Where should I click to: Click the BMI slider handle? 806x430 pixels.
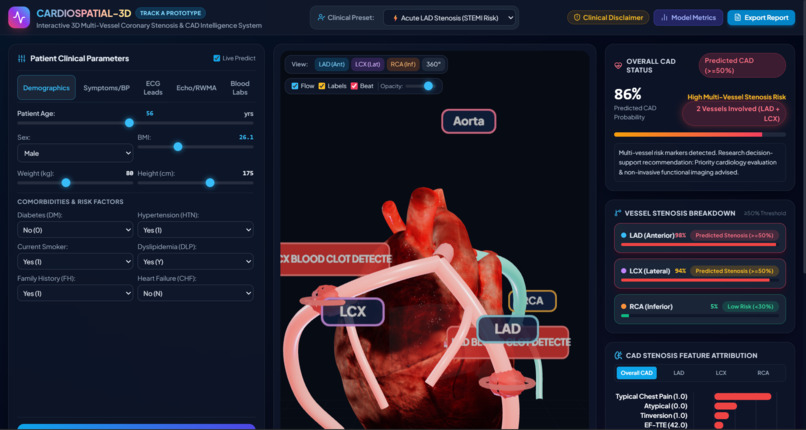(178, 147)
